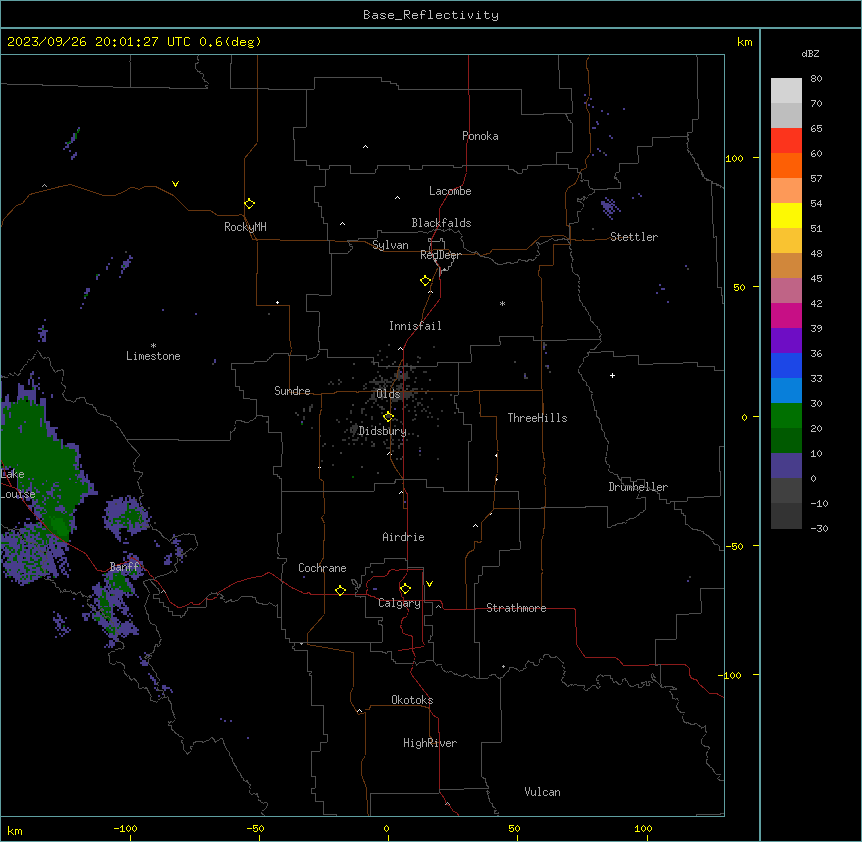Click the ThreeHills label
This screenshot has width=862, height=842.
[537, 418]
